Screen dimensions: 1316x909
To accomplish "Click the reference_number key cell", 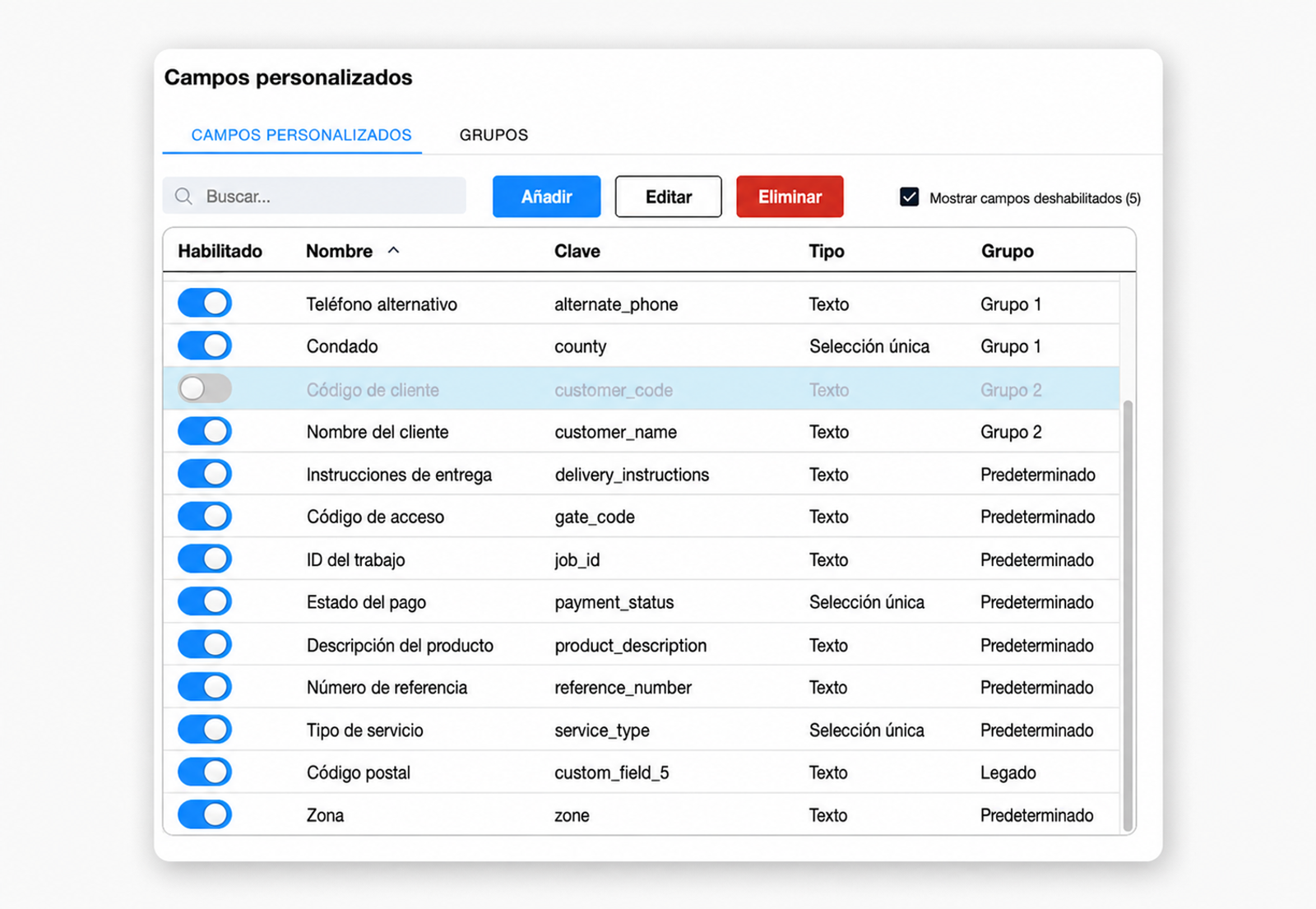I will tap(623, 688).
